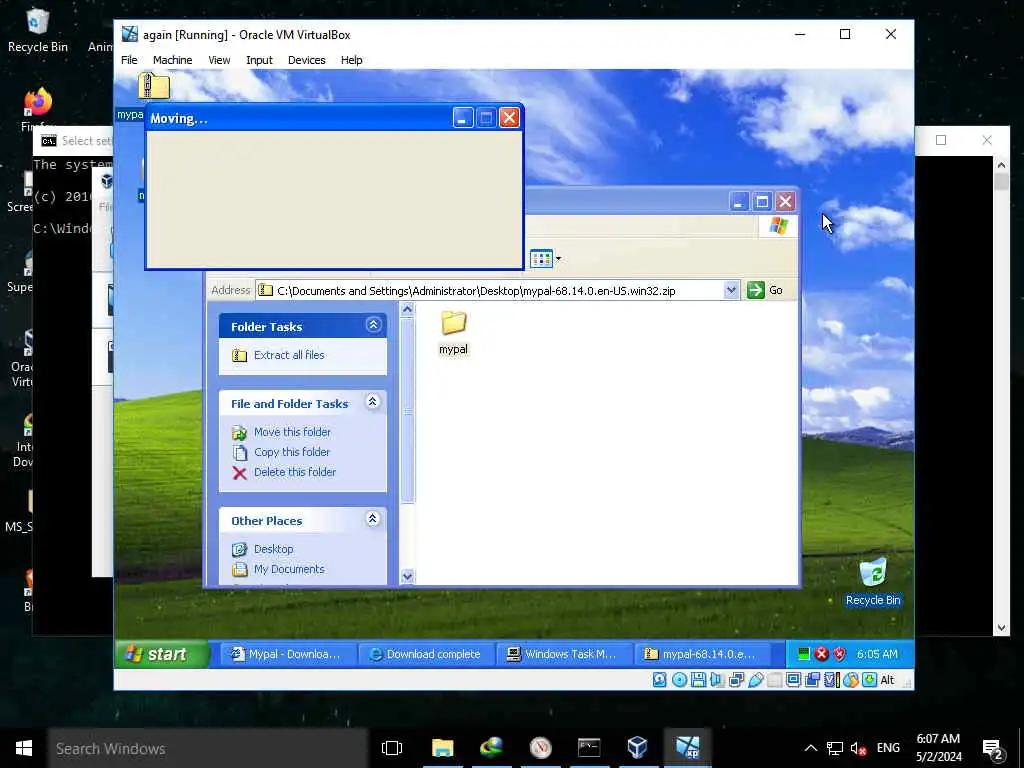The height and width of the screenshot is (768, 1024).
Task: Click the green Task Manager tray icon in XP
Action: point(804,654)
